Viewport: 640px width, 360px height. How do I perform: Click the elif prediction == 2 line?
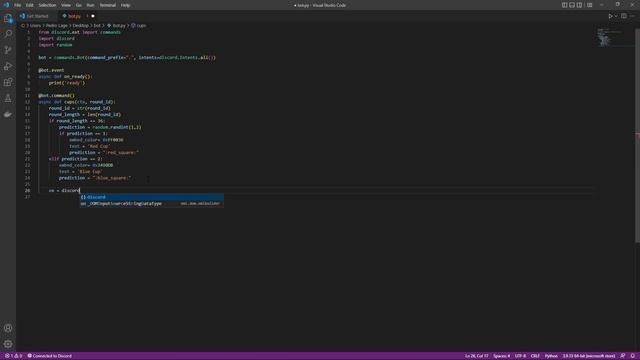click(76, 159)
